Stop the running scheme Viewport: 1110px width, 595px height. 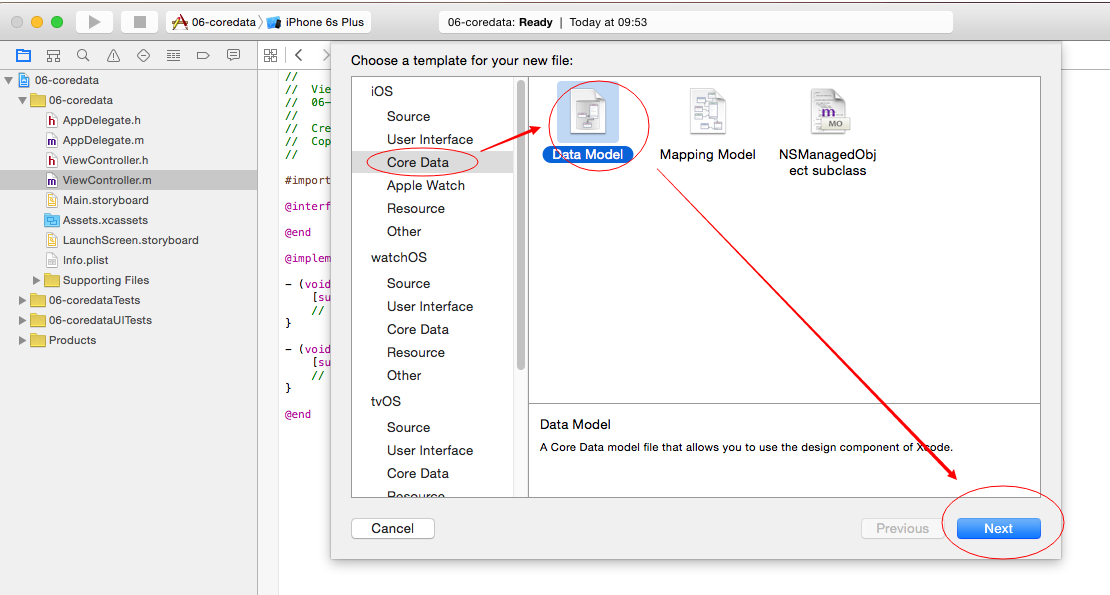(x=139, y=22)
